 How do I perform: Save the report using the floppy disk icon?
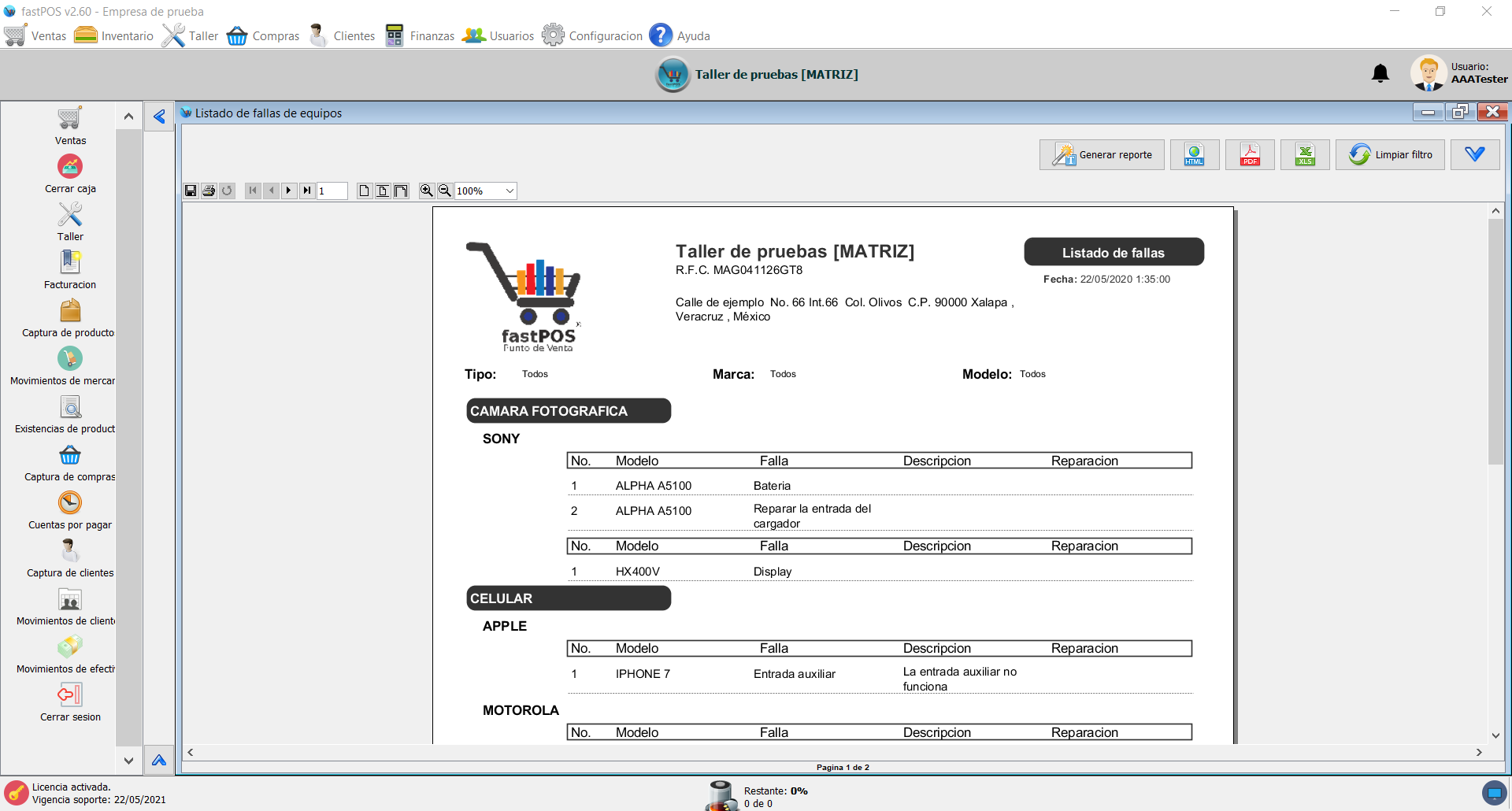click(191, 191)
